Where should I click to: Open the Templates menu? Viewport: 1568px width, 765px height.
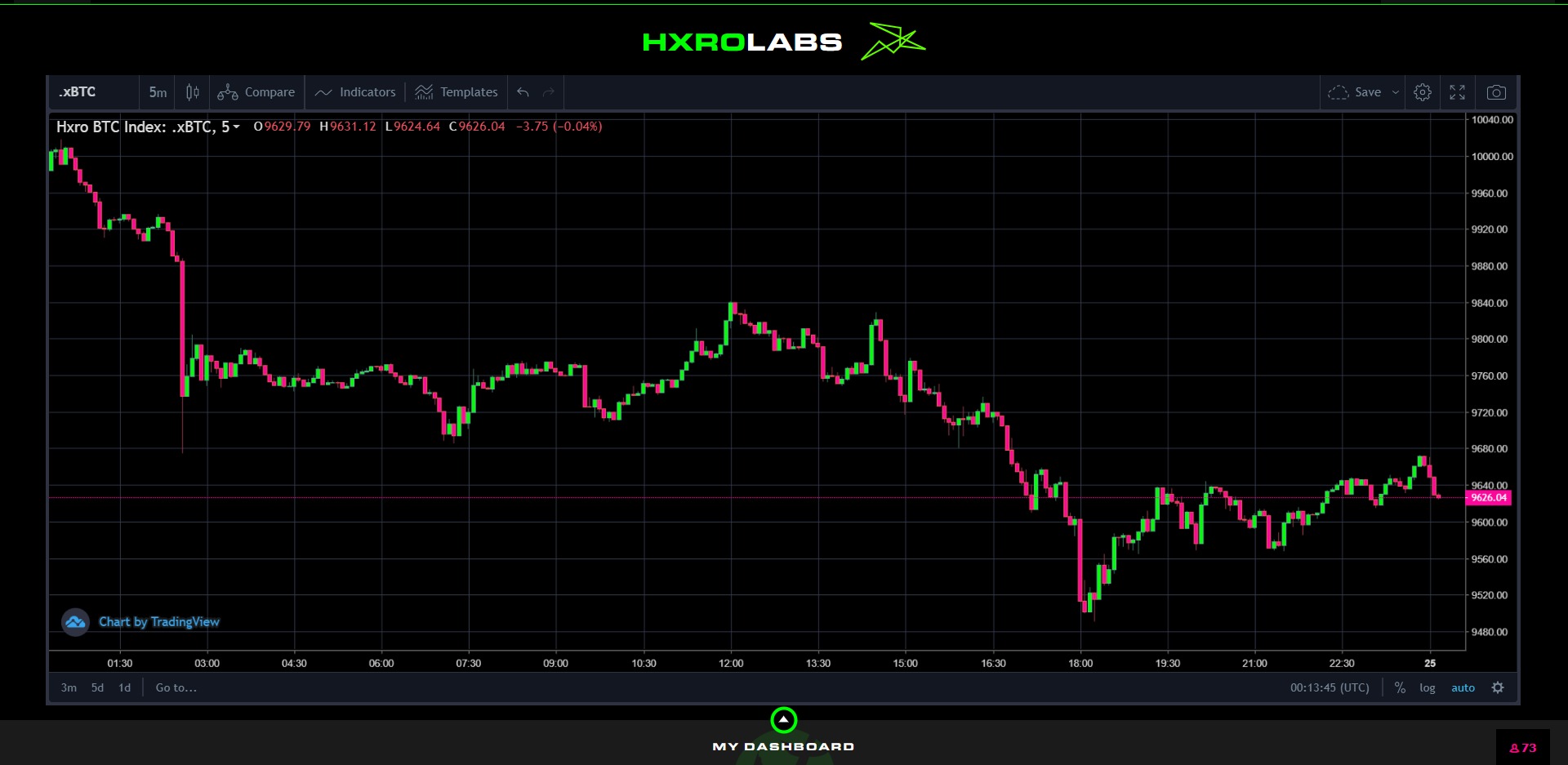pyautogui.click(x=457, y=92)
